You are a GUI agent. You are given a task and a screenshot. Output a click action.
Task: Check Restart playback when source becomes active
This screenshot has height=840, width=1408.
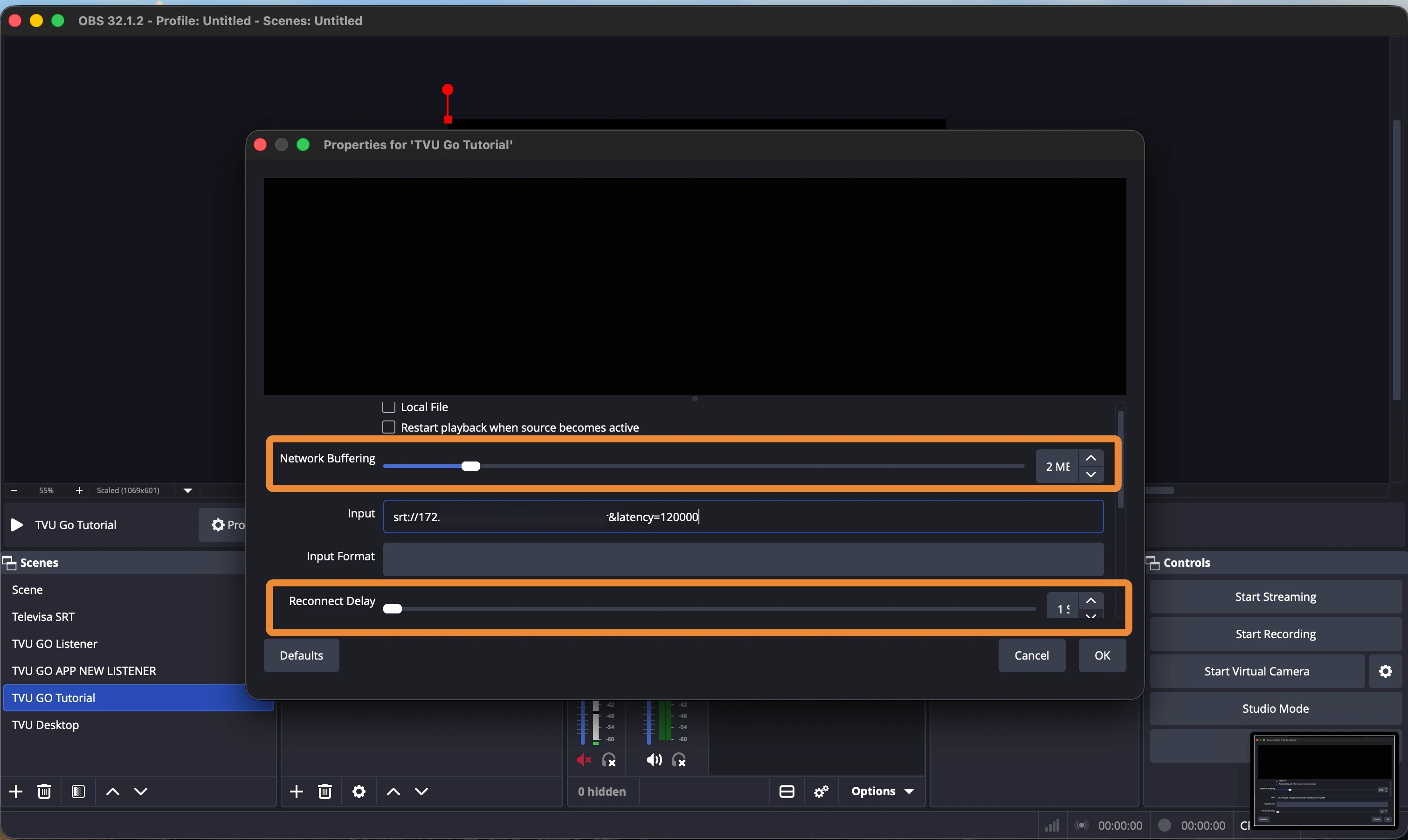point(389,427)
